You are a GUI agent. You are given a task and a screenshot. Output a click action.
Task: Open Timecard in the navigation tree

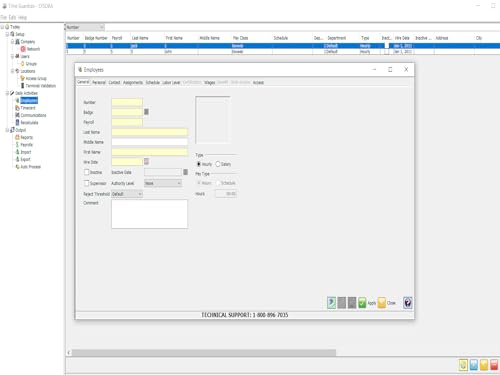28,108
